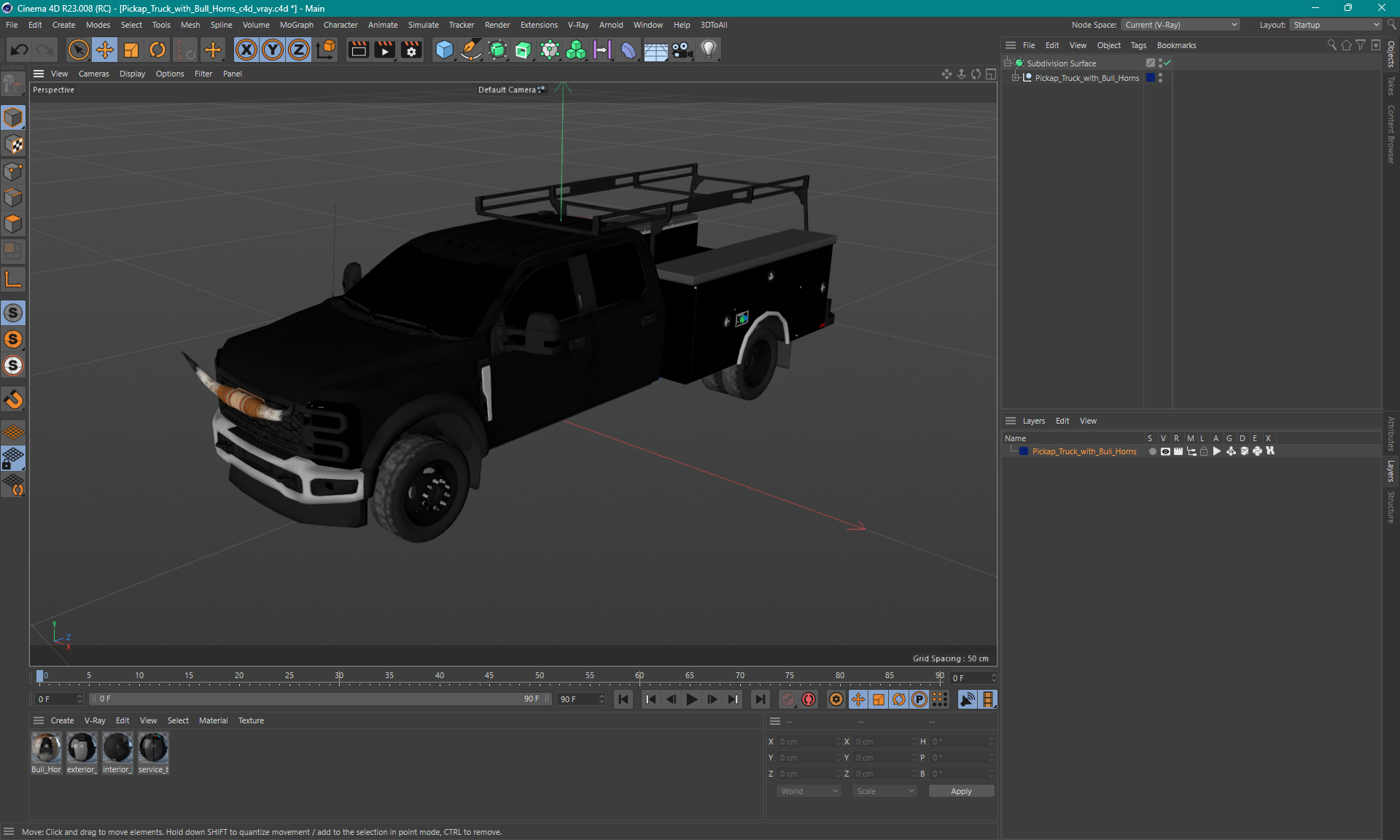
Task: Expand the Subdivision Surface object
Action: coord(1007,63)
